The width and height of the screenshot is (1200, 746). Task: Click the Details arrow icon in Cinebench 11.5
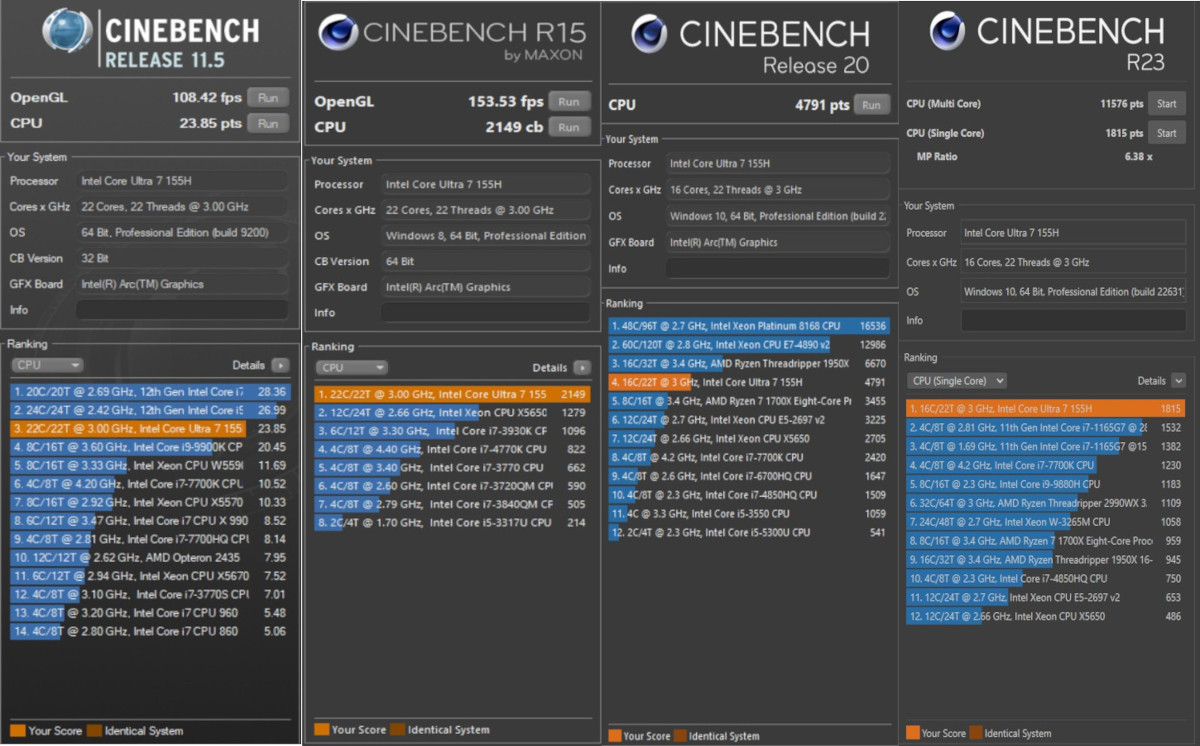click(x=279, y=366)
